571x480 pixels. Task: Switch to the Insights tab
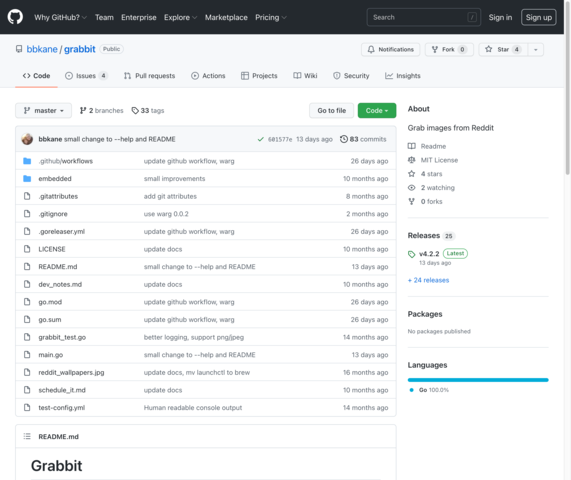[x=403, y=76]
